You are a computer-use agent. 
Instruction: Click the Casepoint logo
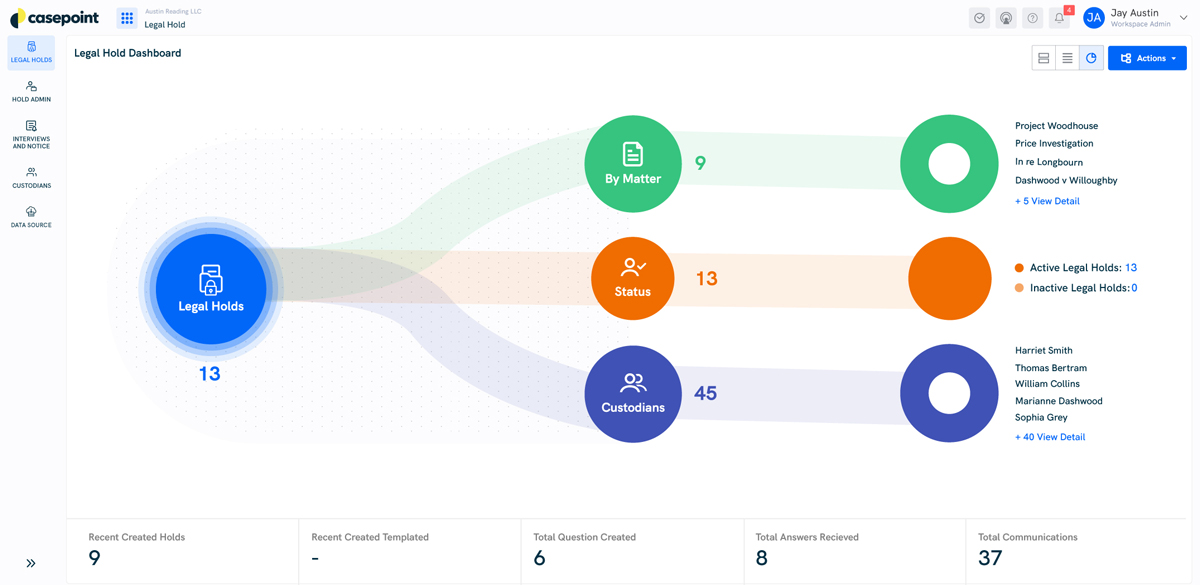pos(55,17)
